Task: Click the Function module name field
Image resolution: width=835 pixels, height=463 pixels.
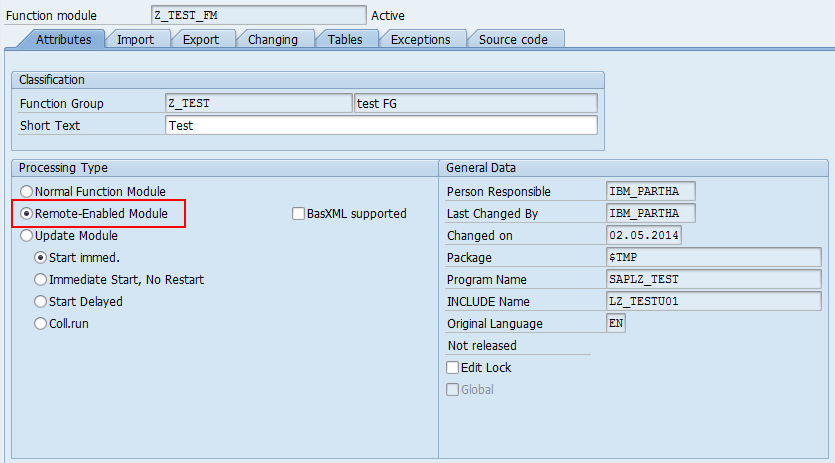Action: pos(259,15)
